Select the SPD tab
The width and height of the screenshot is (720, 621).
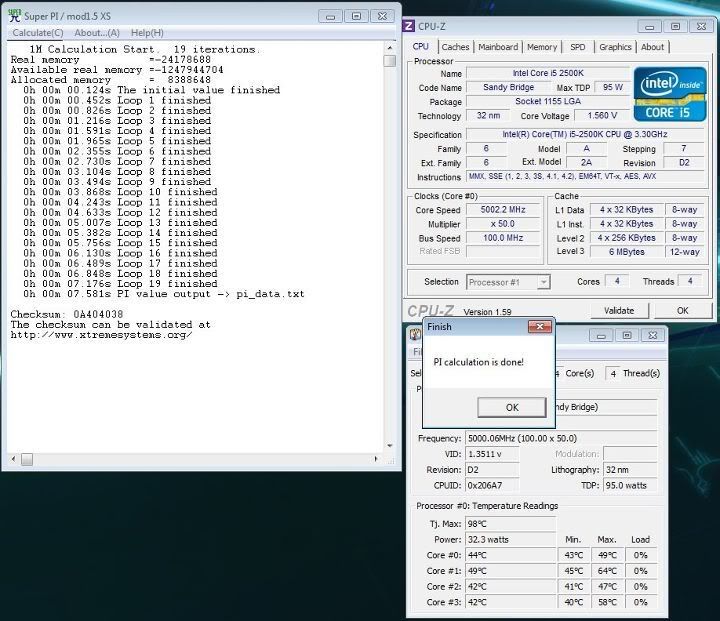click(578, 47)
